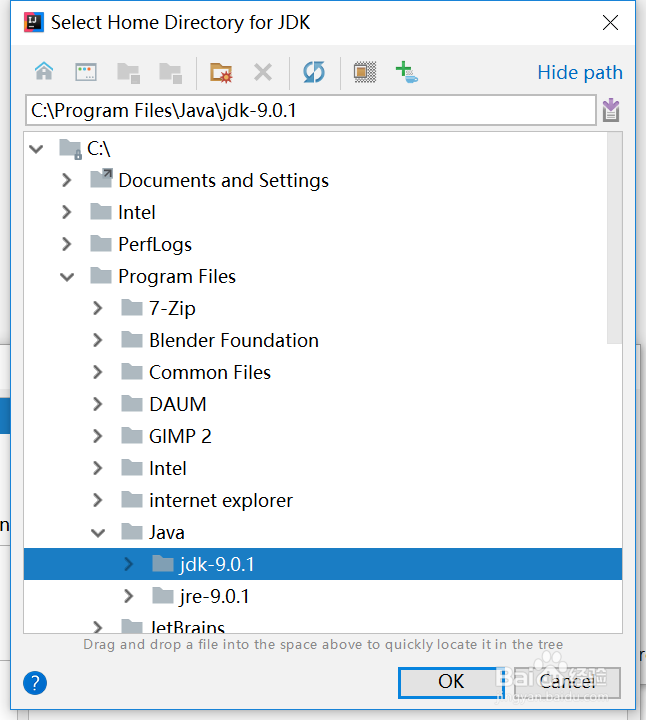Click the tree's vertical scrollbar thumb
The image size is (646, 720).
(614, 238)
